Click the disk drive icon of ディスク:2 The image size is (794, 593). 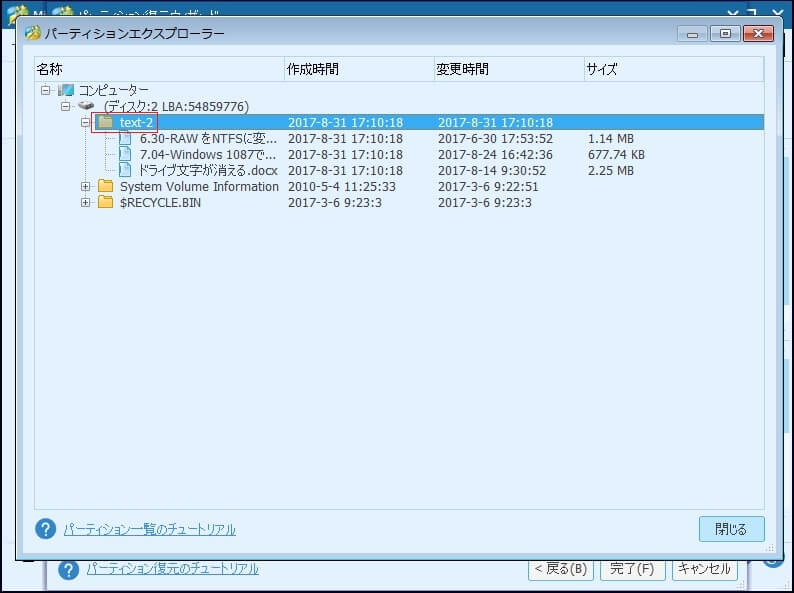point(86,105)
